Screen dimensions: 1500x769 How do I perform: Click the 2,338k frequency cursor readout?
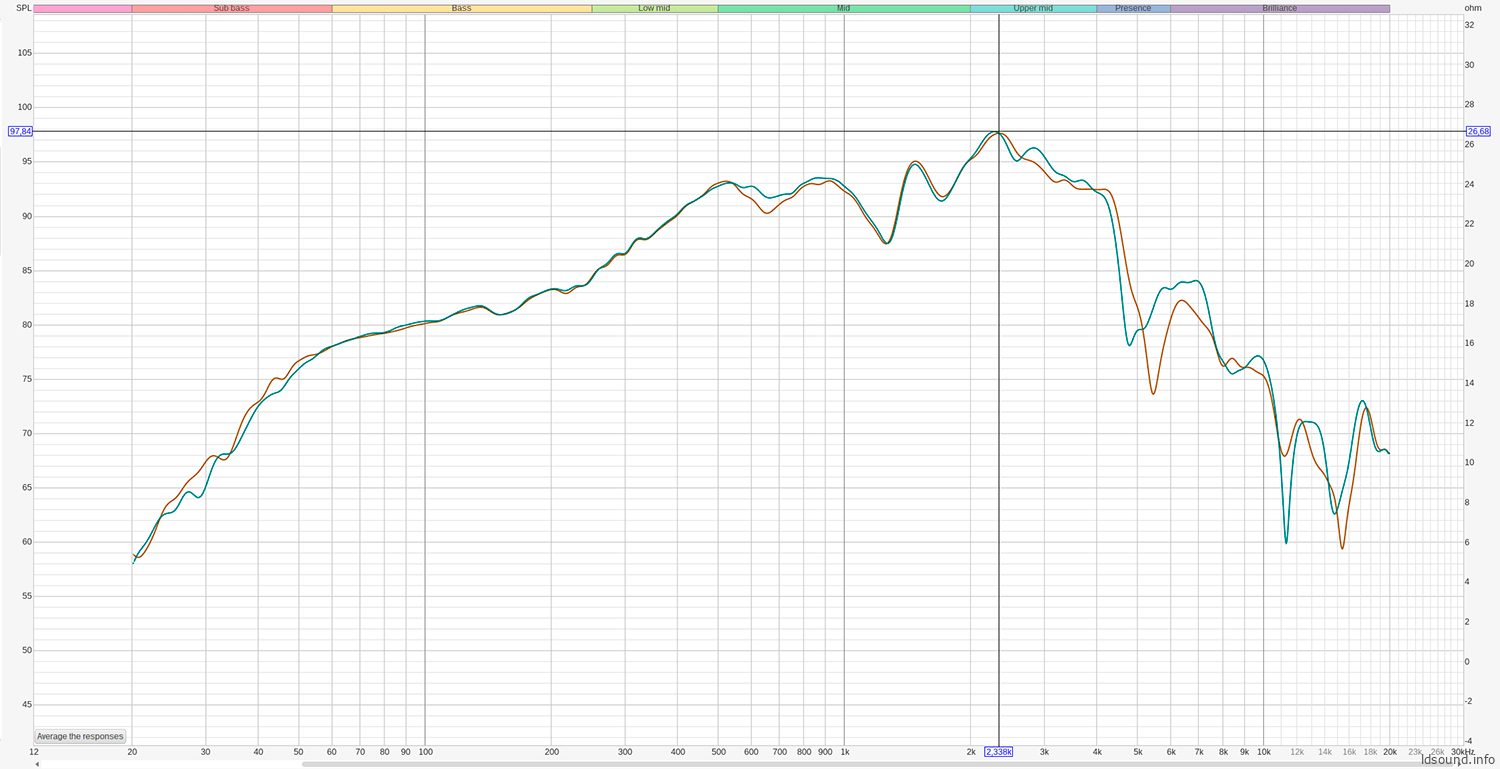(x=999, y=751)
